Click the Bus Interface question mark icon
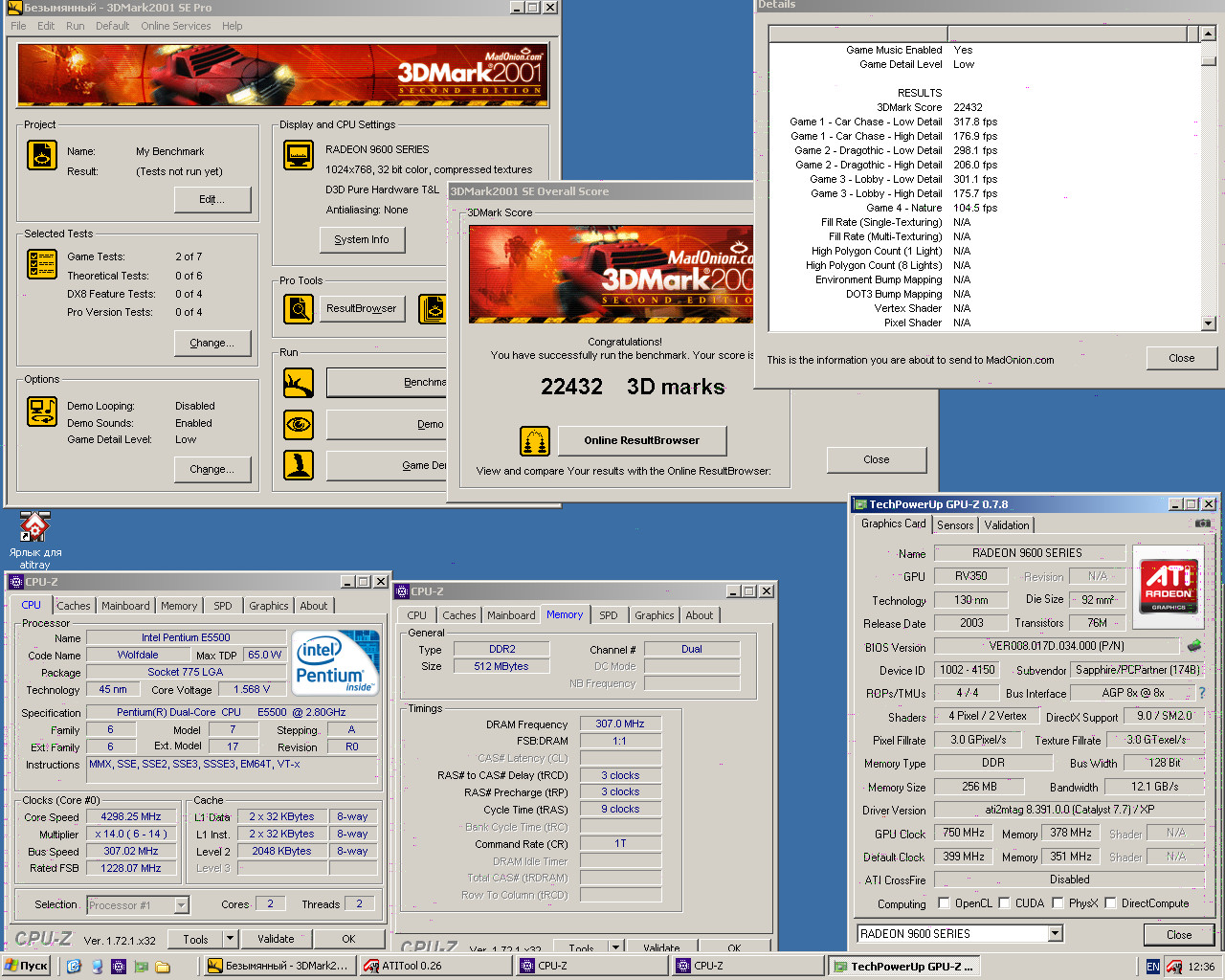Screen dimensions: 1225x980 click(x=1202, y=693)
